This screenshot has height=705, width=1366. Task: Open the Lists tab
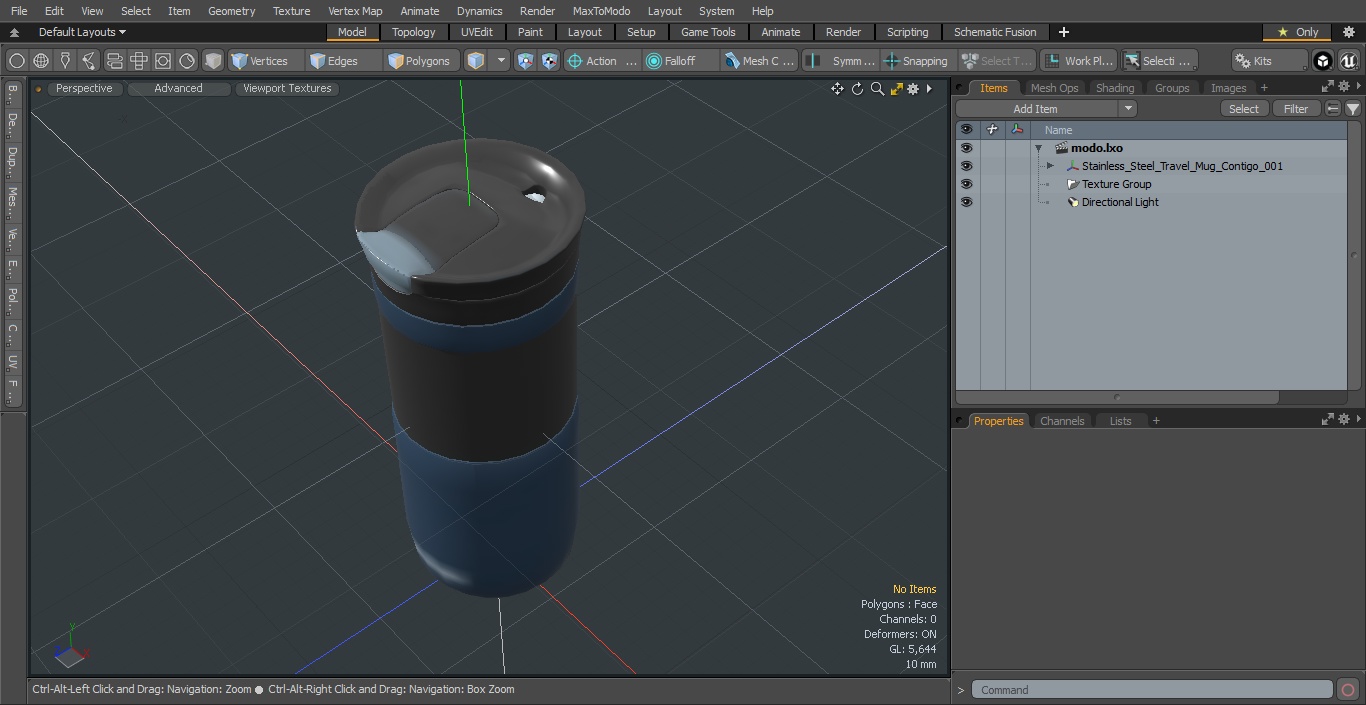click(x=1120, y=421)
